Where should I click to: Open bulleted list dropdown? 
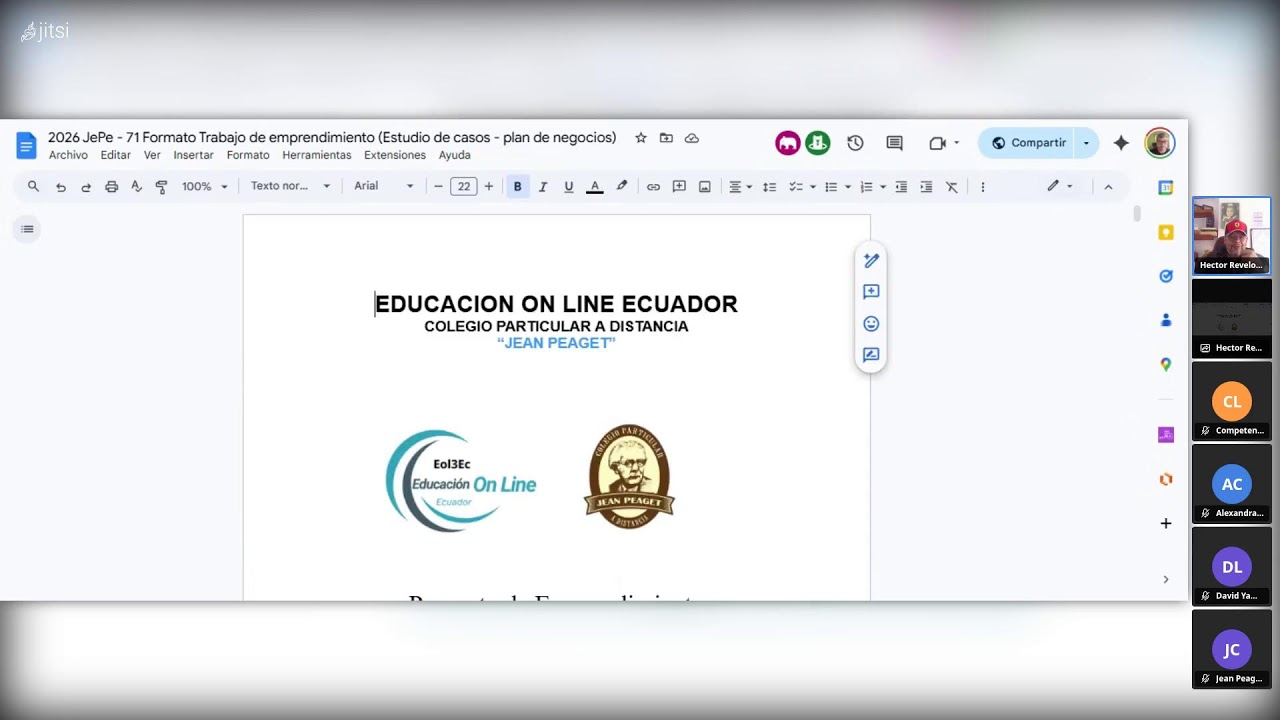[836, 186]
